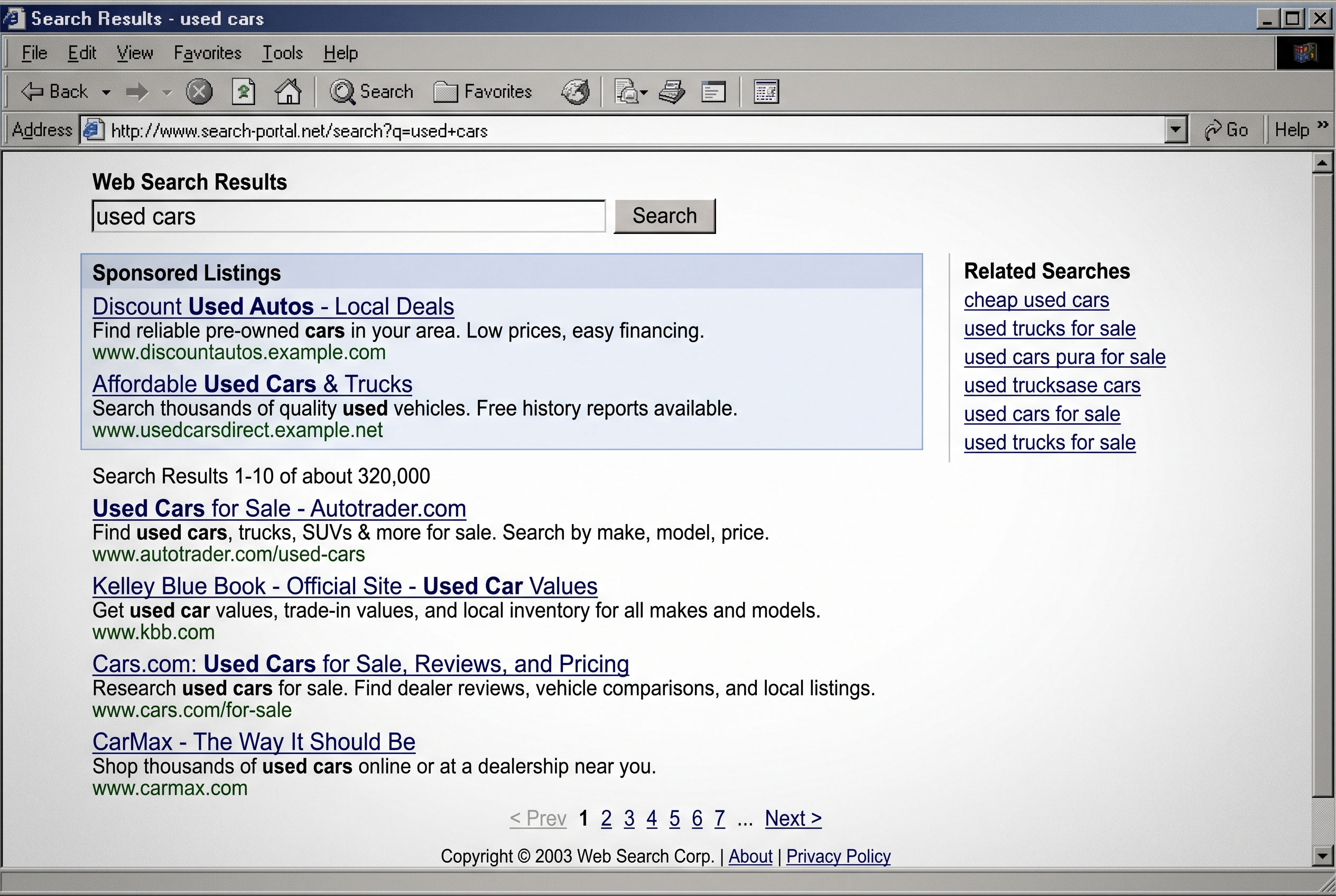This screenshot has height=896, width=1336.
Task: Open the View menu
Action: click(135, 53)
